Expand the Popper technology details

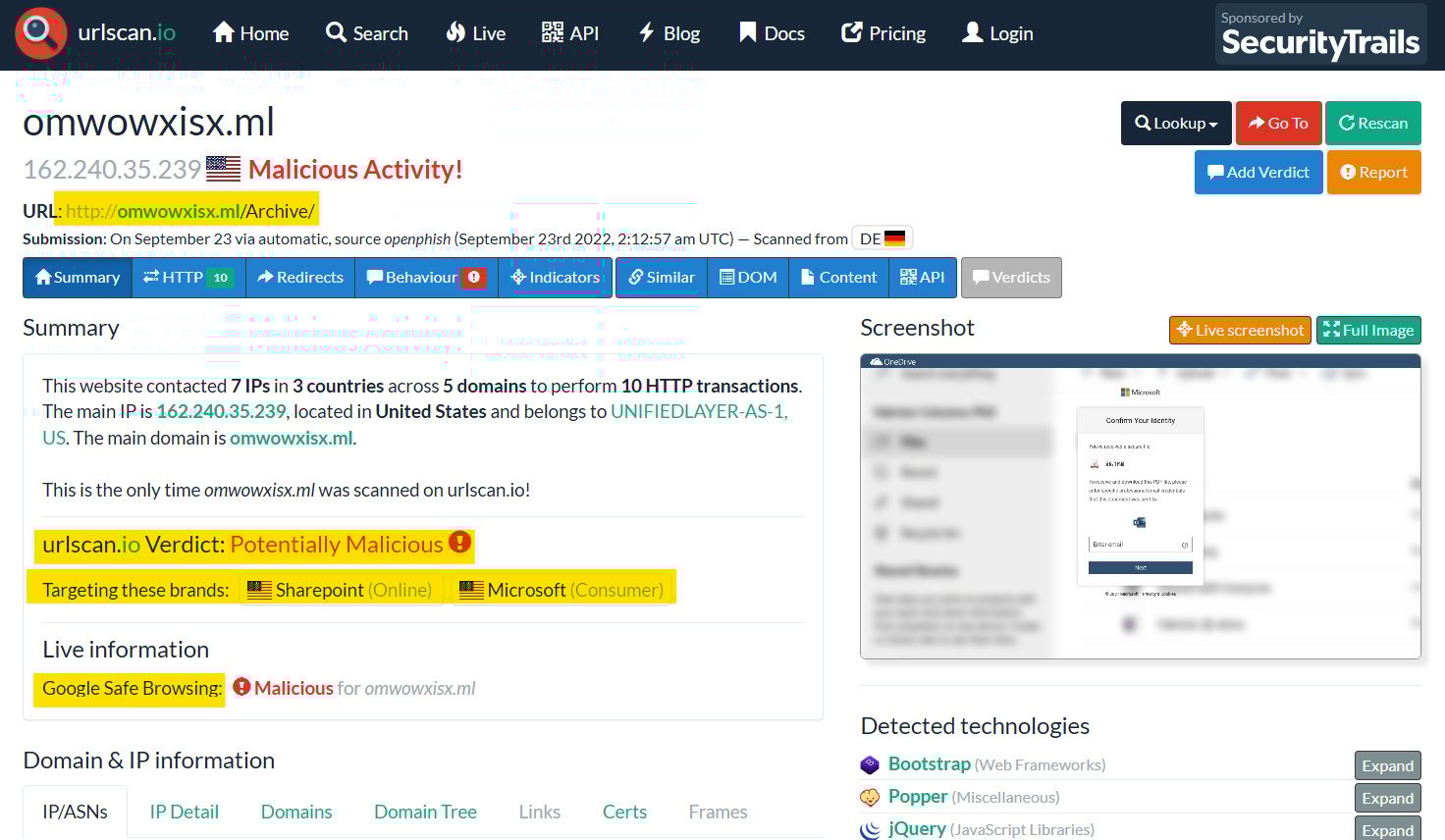pos(1387,798)
